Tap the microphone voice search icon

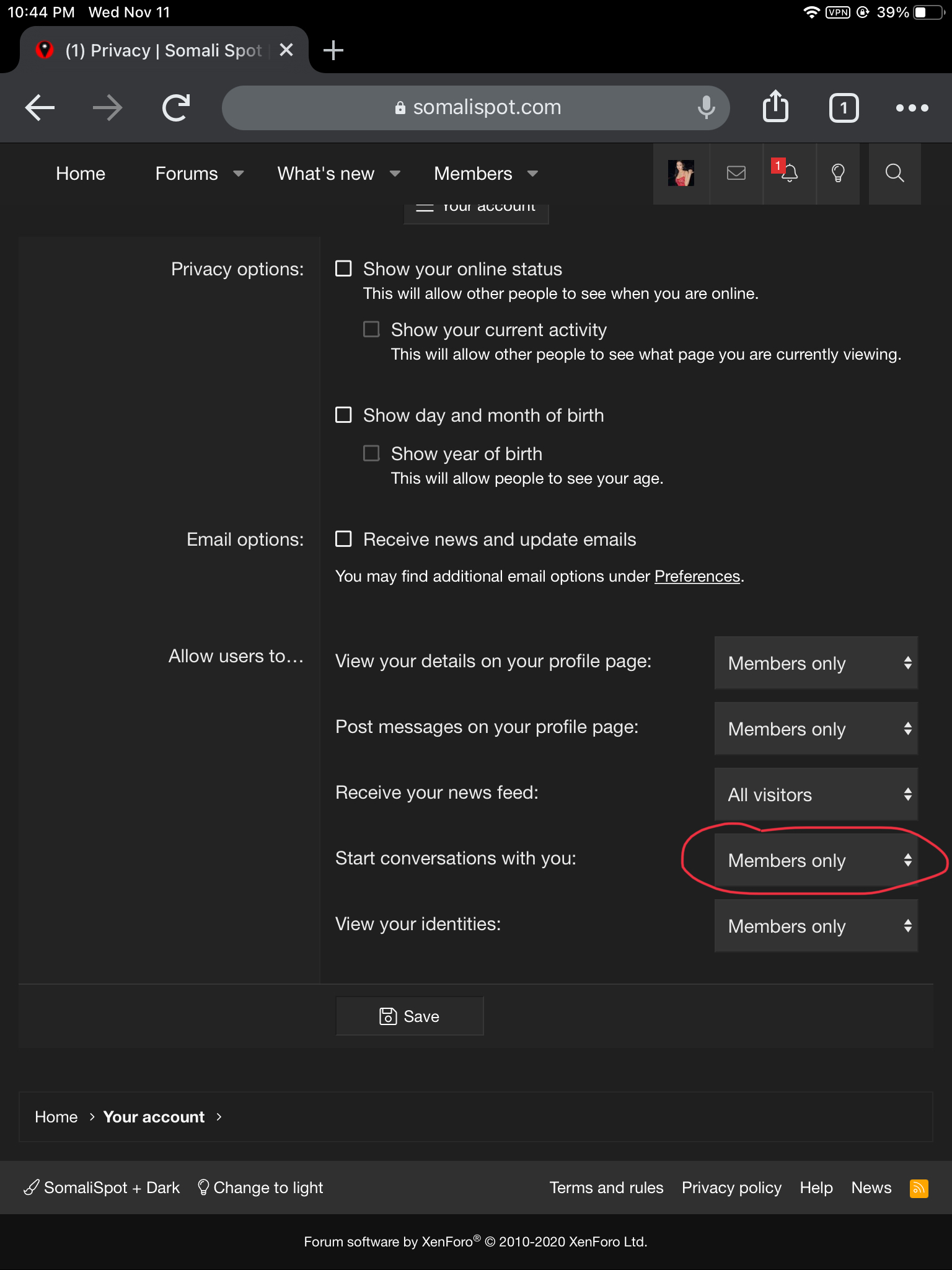[706, 107]
